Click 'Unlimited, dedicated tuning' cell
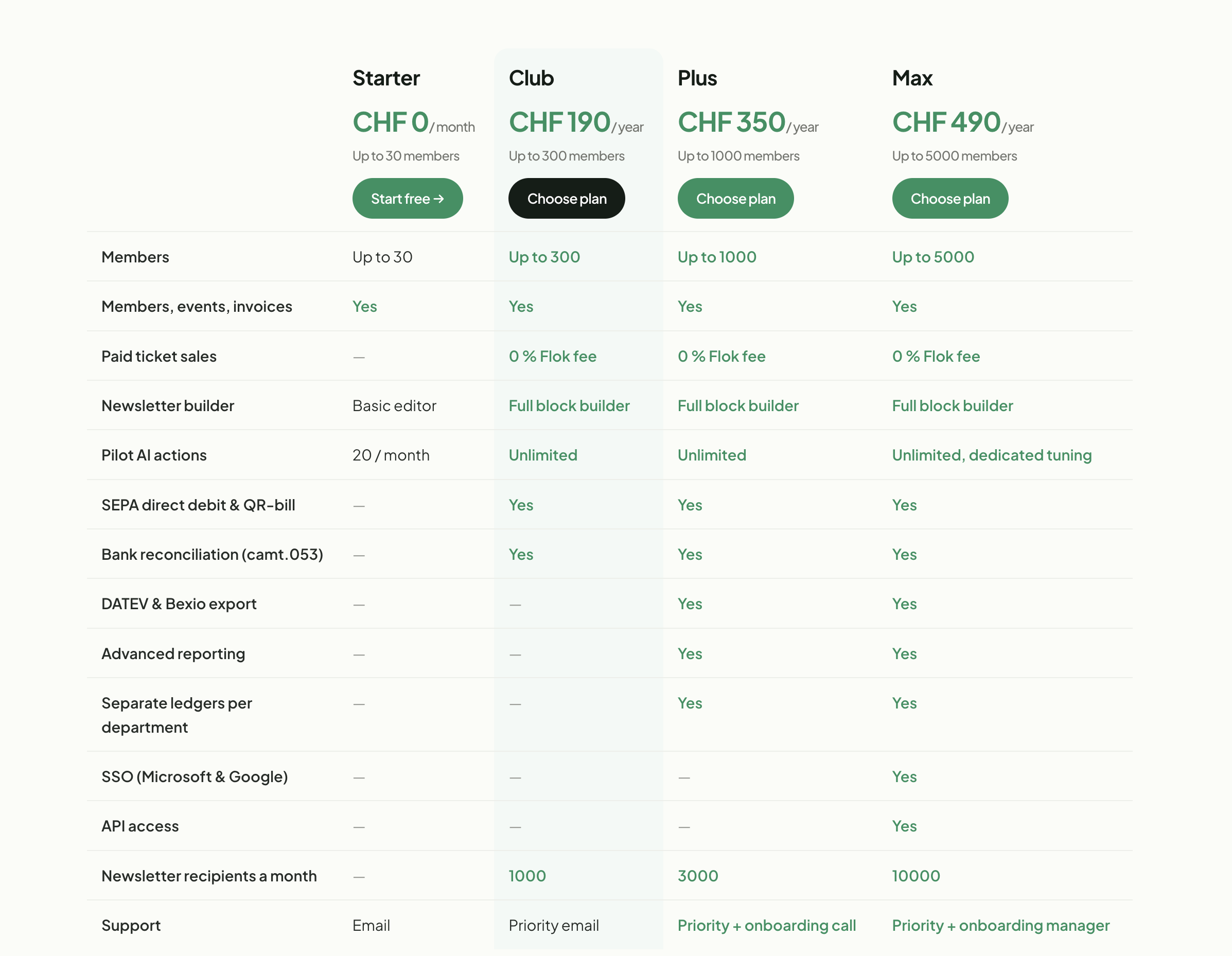Viewport: 1232px width, 956px height. point(992,456)
